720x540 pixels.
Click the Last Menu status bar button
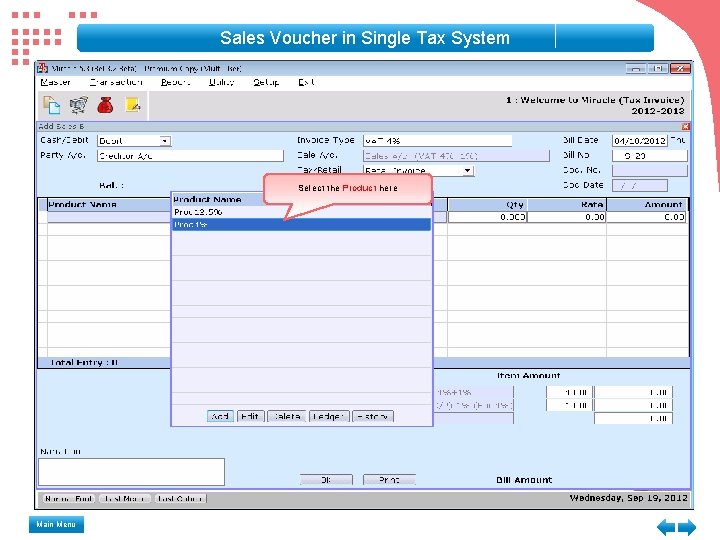click(x=124, y=499)
